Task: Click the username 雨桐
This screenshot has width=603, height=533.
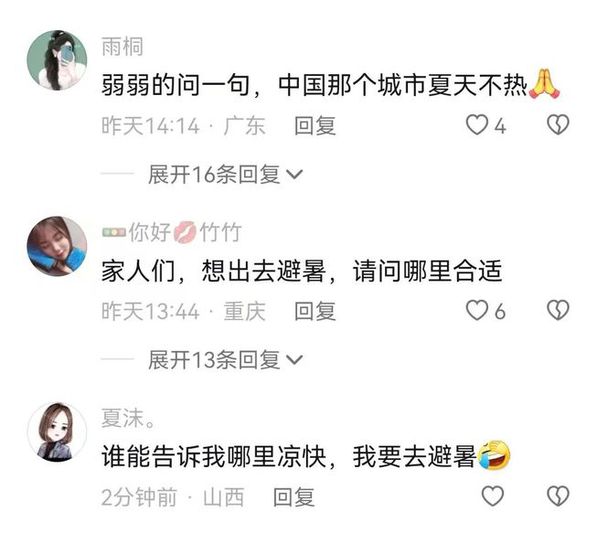Action: pyautogui.click(x=122, y=47)
